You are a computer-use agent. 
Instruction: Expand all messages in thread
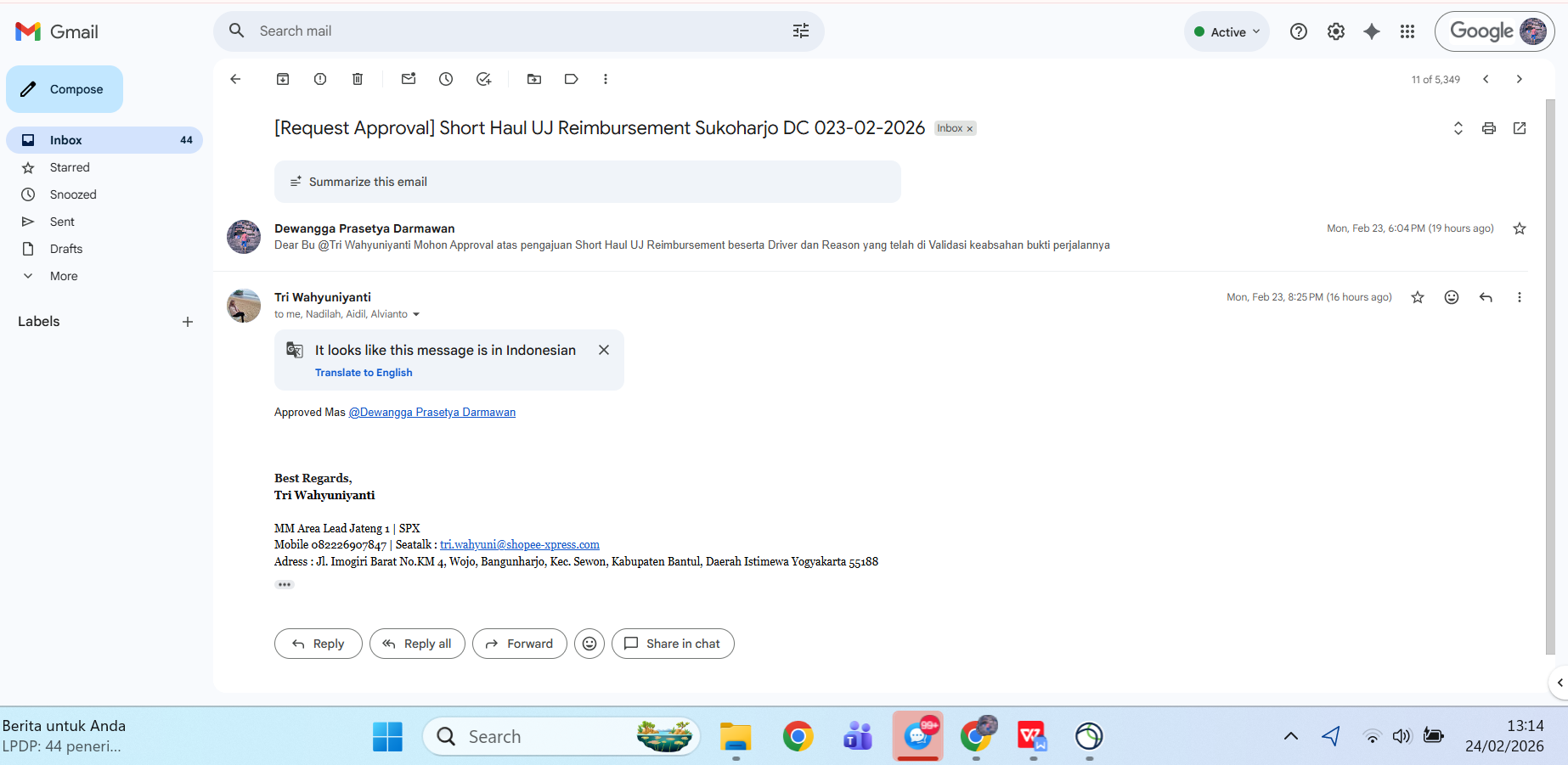pos(1458,128)
